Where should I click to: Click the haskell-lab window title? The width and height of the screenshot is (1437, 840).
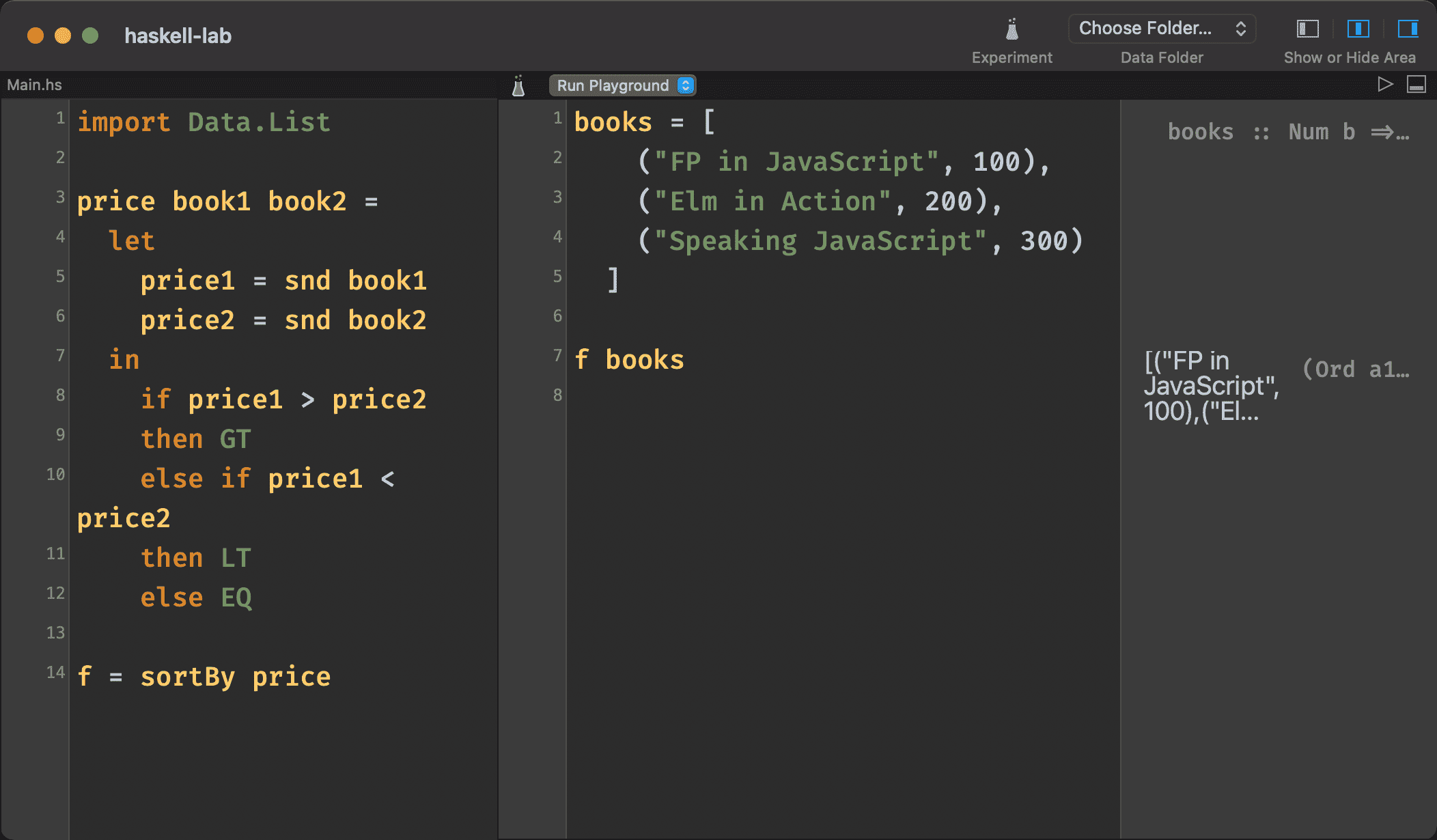[x=178, y=36]
